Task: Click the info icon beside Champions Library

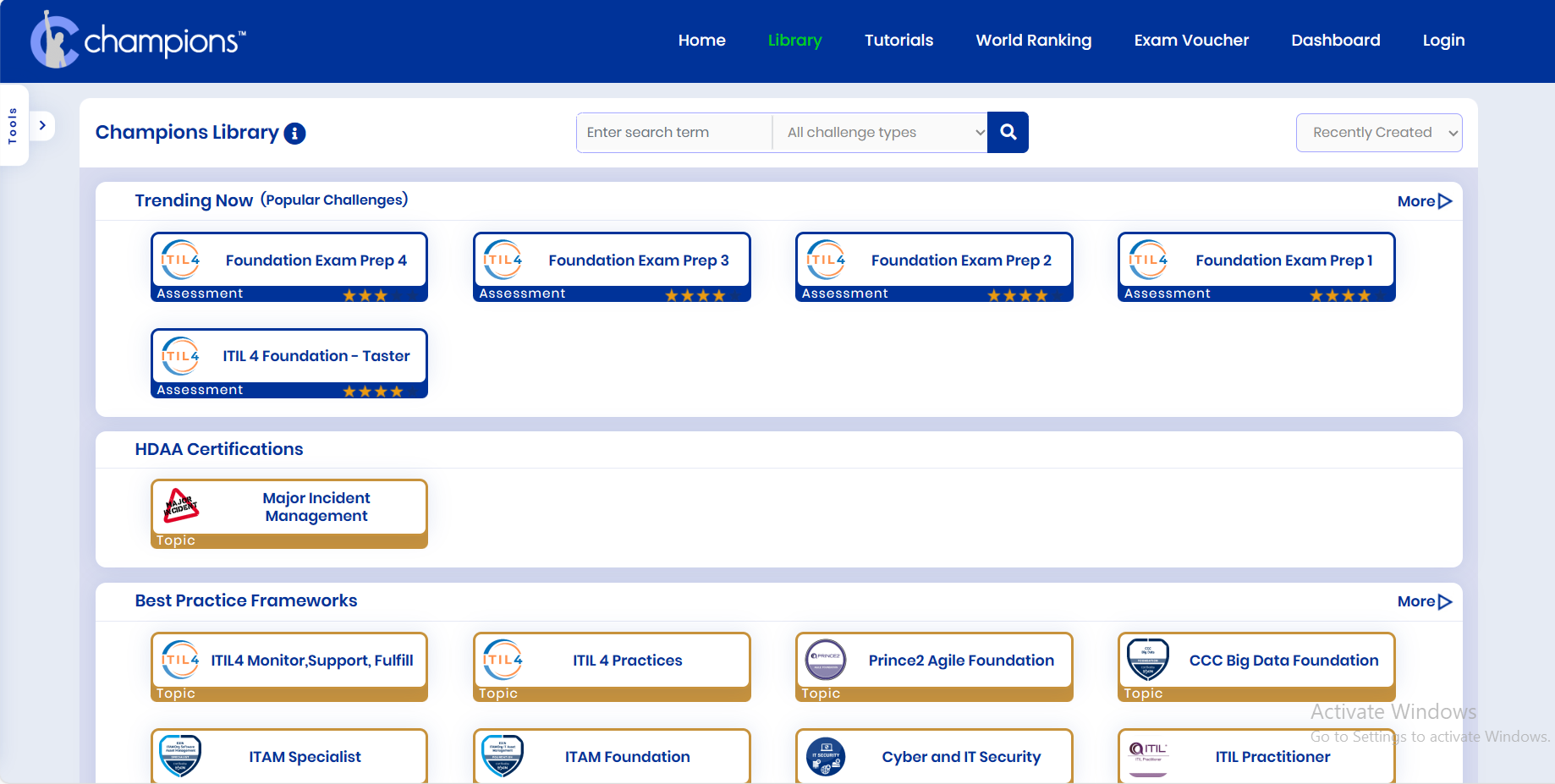Action: pyautogui.click(x=294, y=134)
